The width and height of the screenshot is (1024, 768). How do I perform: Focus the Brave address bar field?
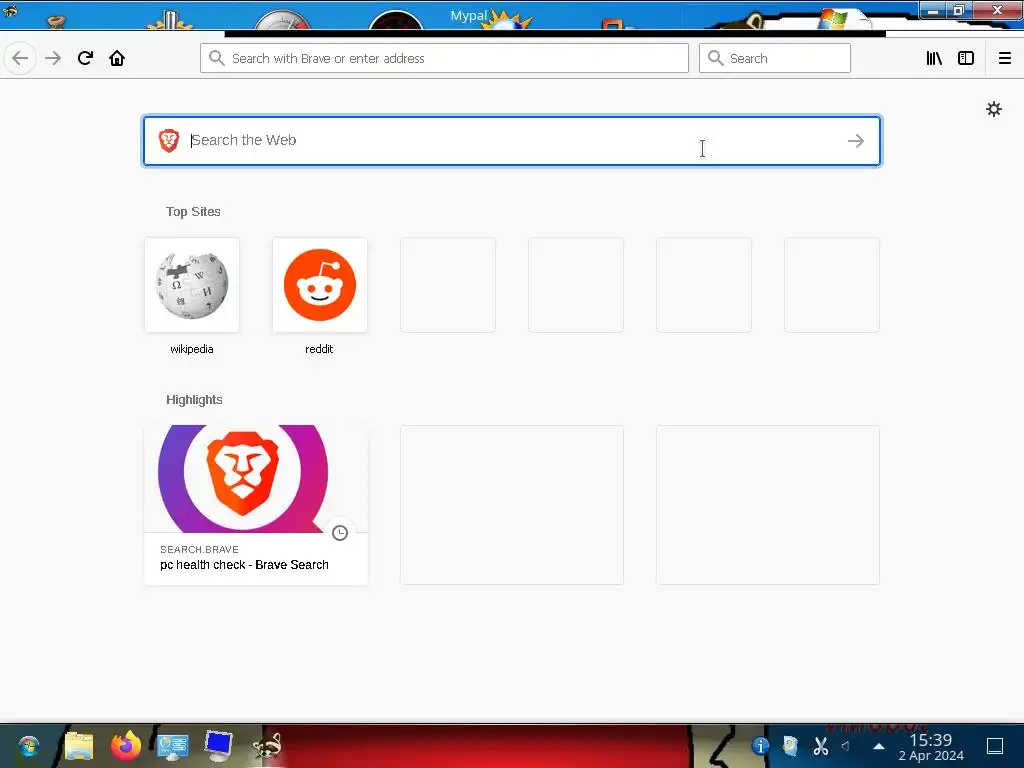pos(444,58)
